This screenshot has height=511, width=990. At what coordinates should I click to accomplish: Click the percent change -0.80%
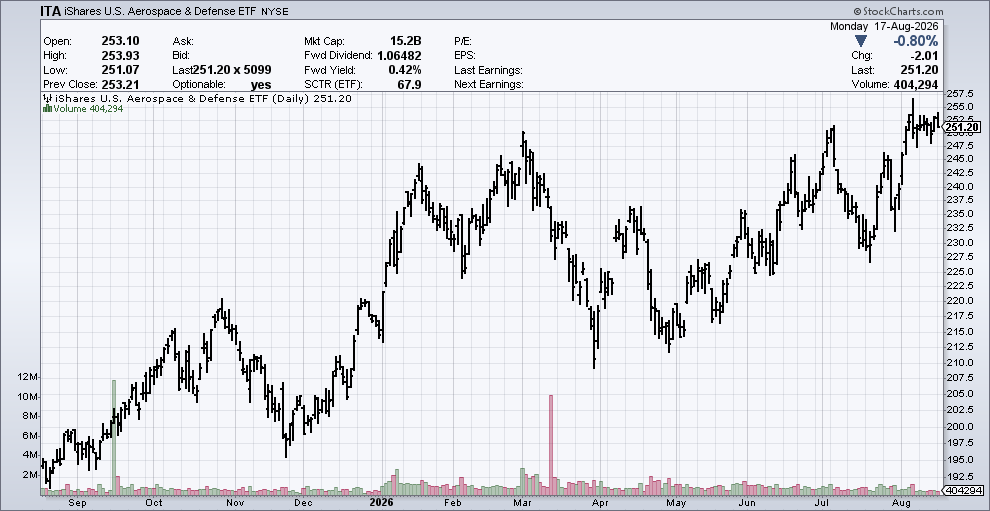914,40
